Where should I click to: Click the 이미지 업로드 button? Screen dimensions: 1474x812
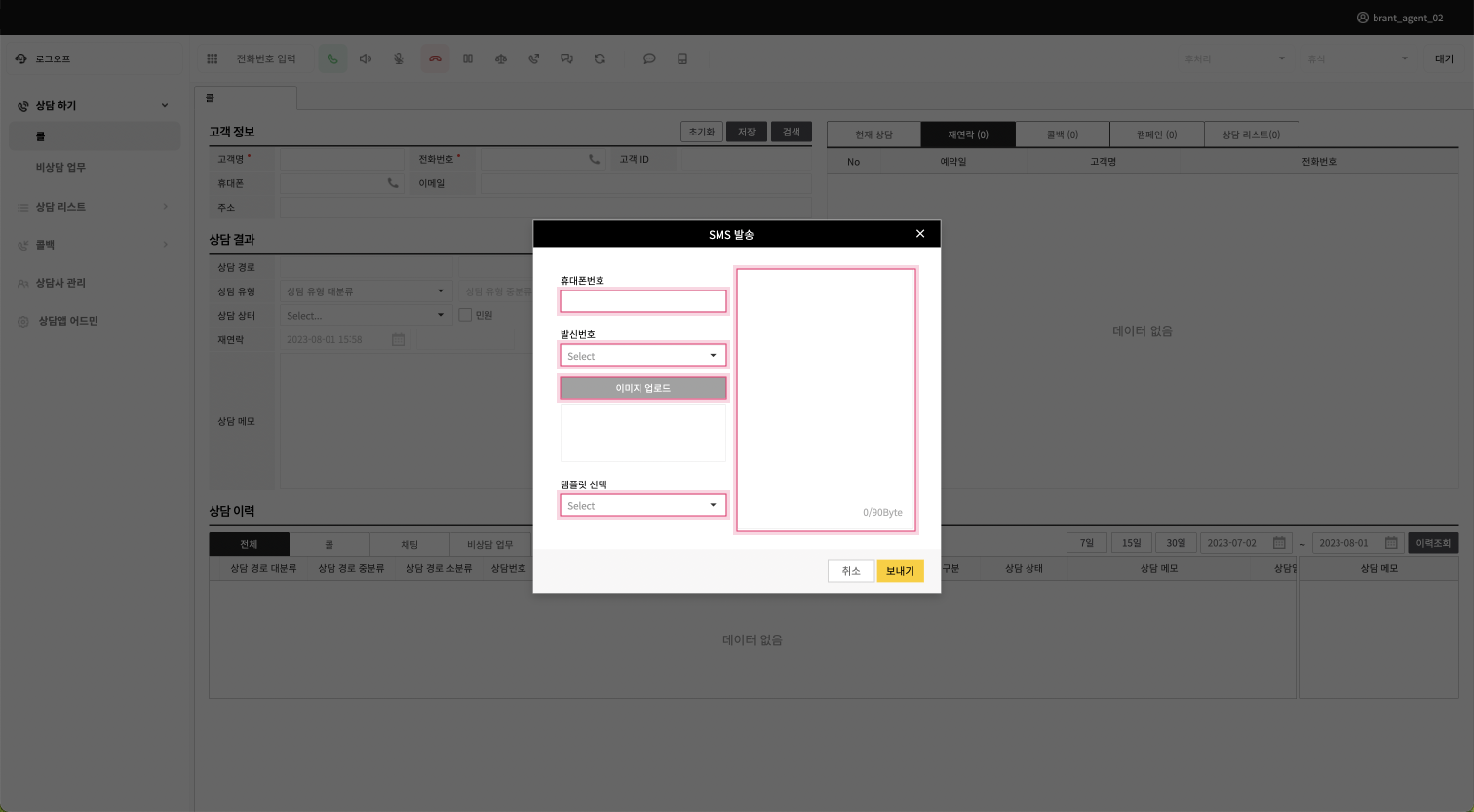pyautogui.click(x=642, y=388)
